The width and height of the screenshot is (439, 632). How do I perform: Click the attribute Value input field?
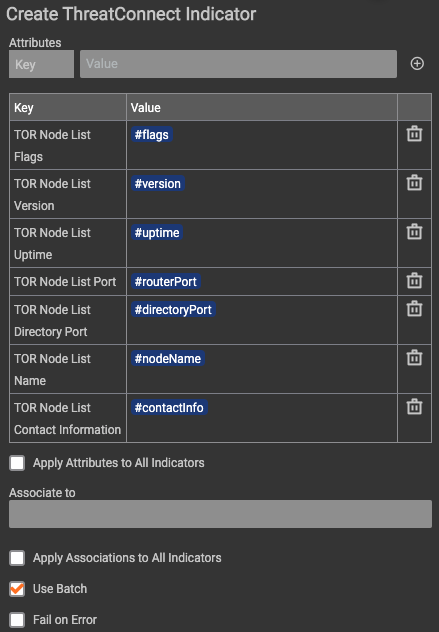[x=238, y=64]
